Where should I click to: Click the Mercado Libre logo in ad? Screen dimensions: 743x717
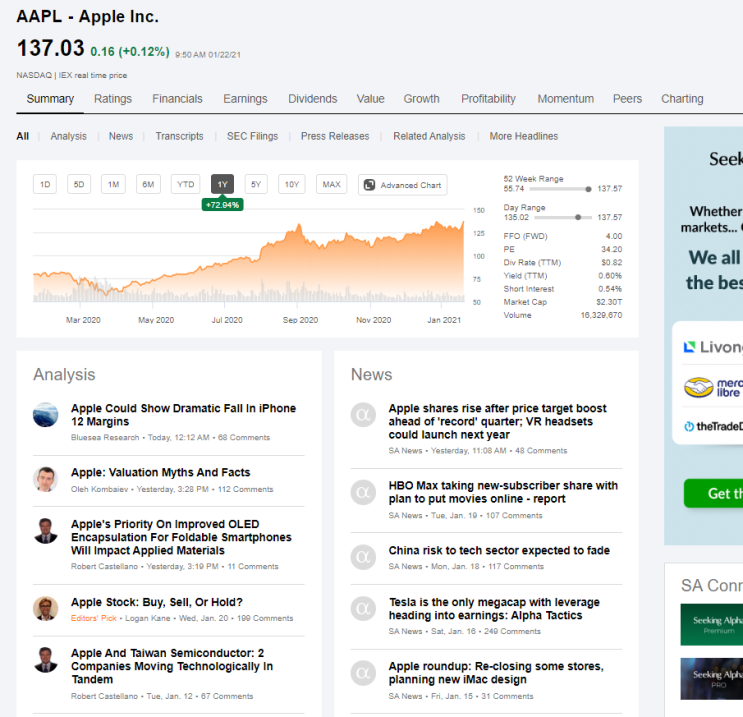713,387
